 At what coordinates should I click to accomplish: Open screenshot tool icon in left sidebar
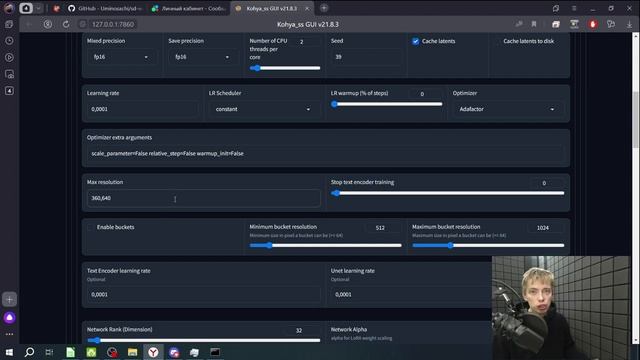click(9, 74)
